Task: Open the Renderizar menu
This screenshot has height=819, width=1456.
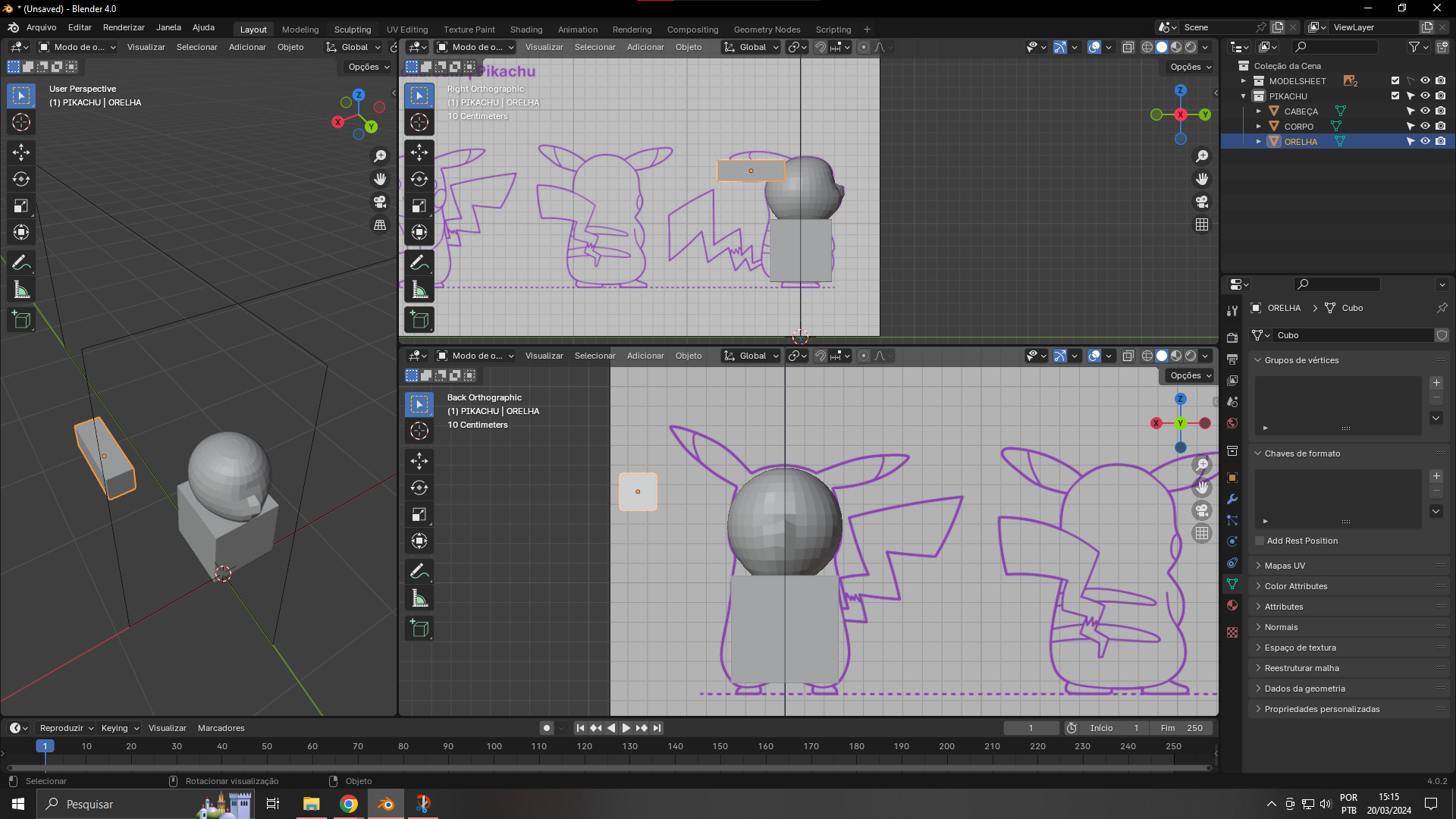Action: (x=124, y=27)
